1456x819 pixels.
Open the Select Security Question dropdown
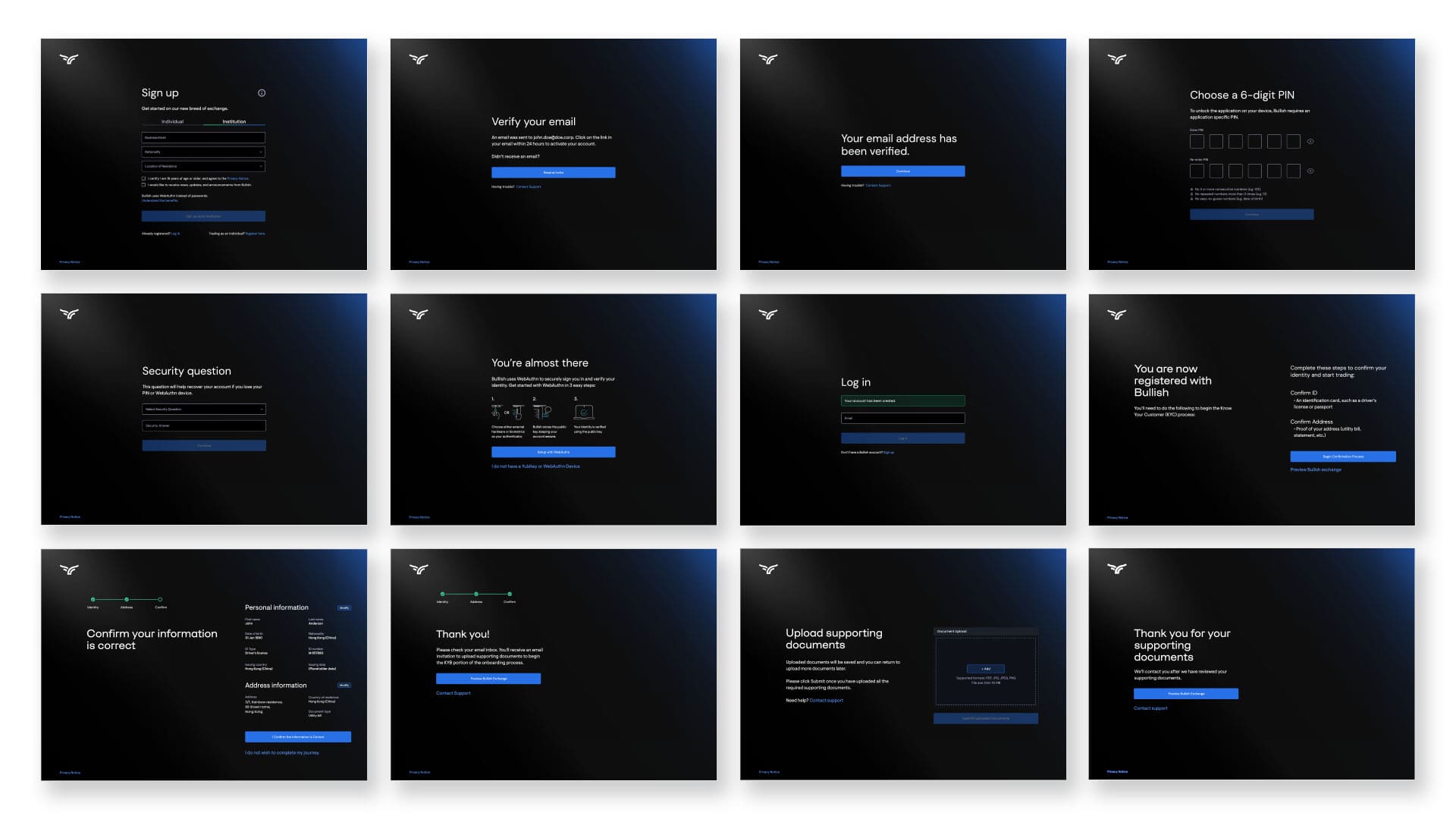[x=204, y=409]
